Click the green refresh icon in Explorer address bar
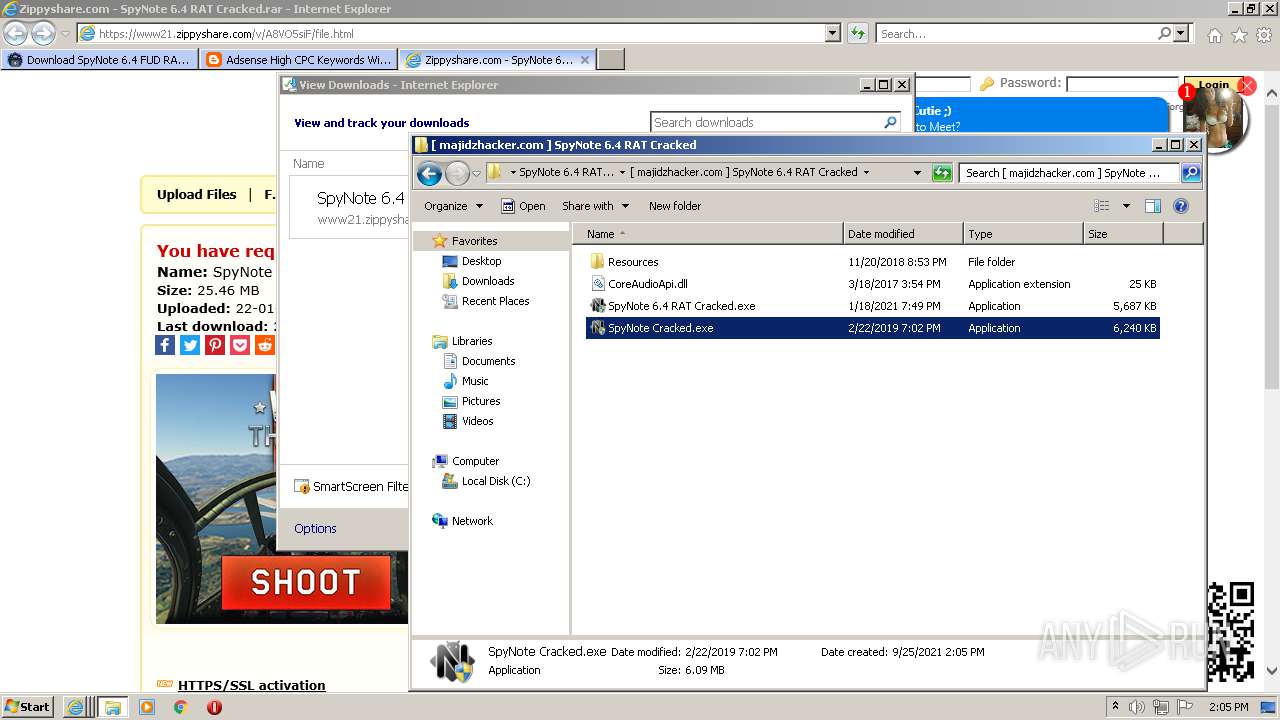 (x=942, y=173)
